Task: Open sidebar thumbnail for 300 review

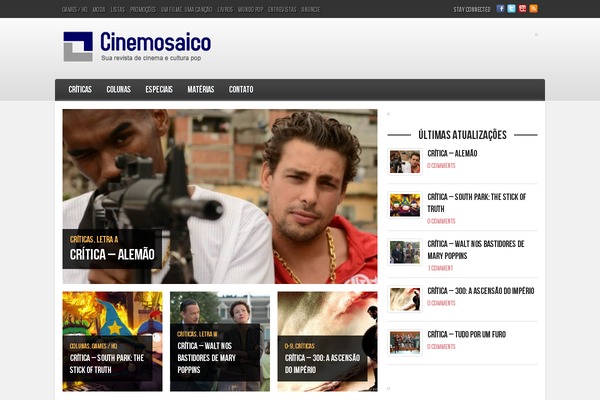Action: [405, 299]
